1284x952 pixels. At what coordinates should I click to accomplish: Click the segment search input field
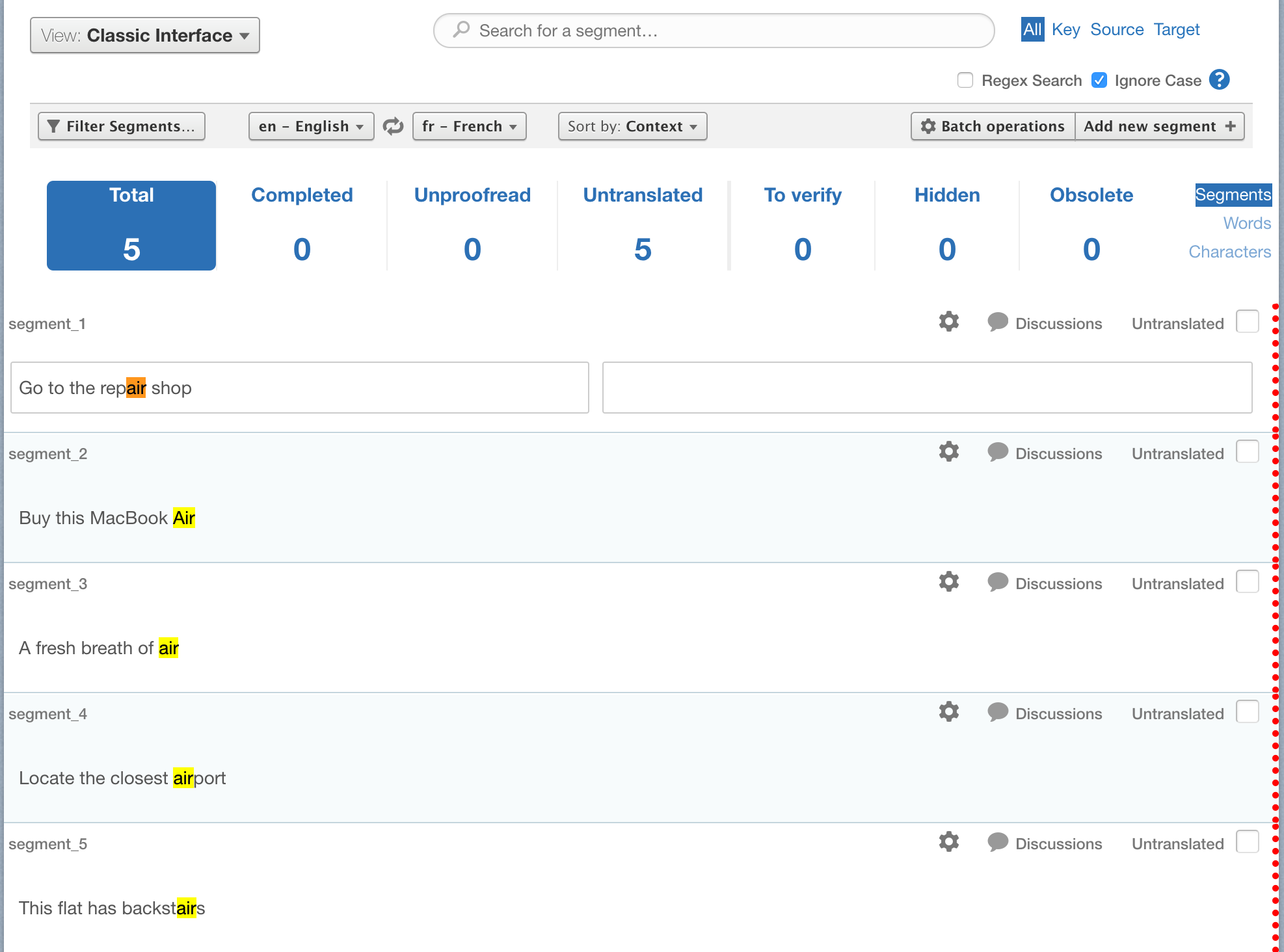[x=716, y=31]
